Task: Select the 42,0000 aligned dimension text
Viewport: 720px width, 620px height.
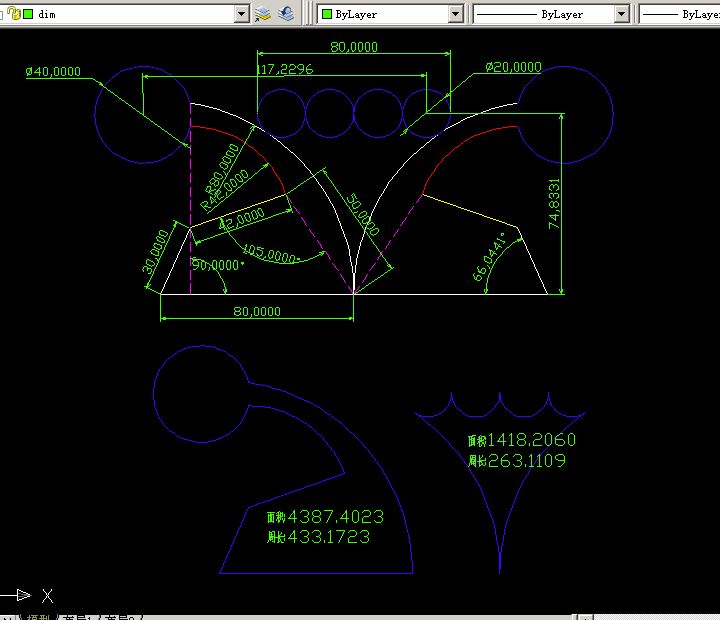Action: tap(242, 218)
